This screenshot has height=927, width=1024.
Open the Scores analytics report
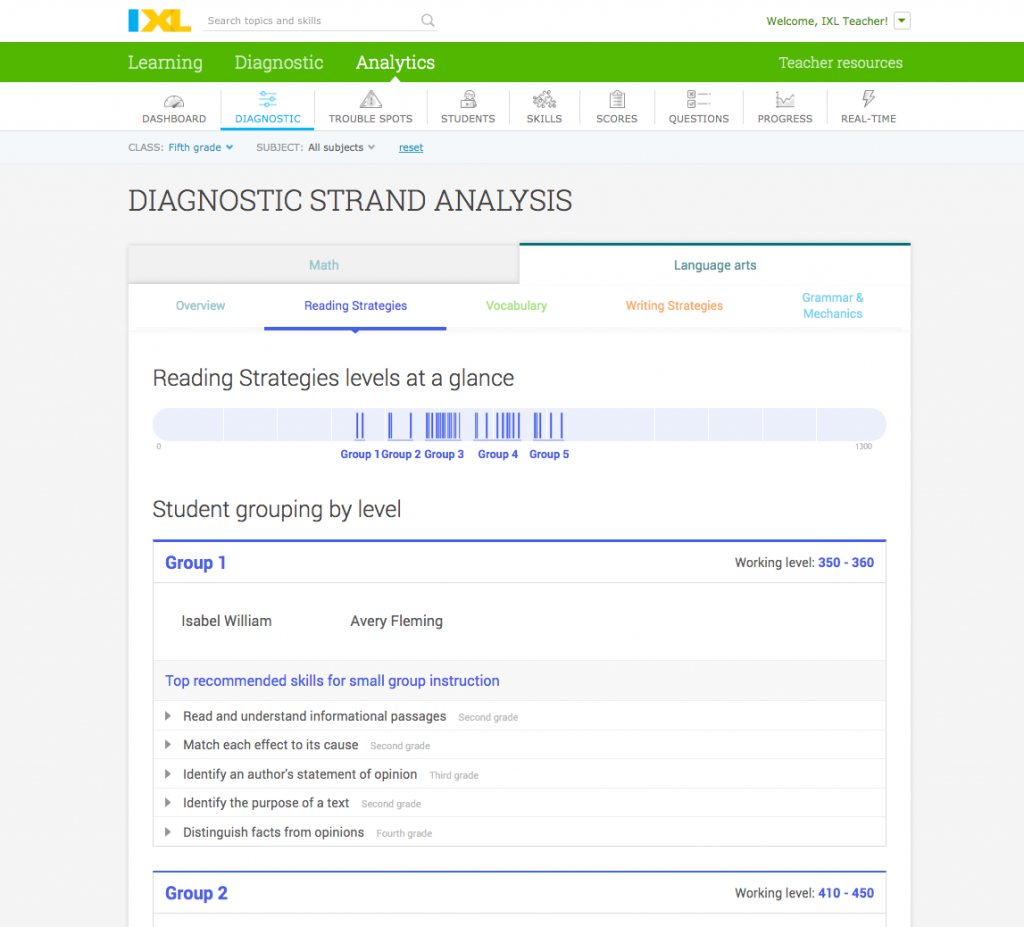616,106
